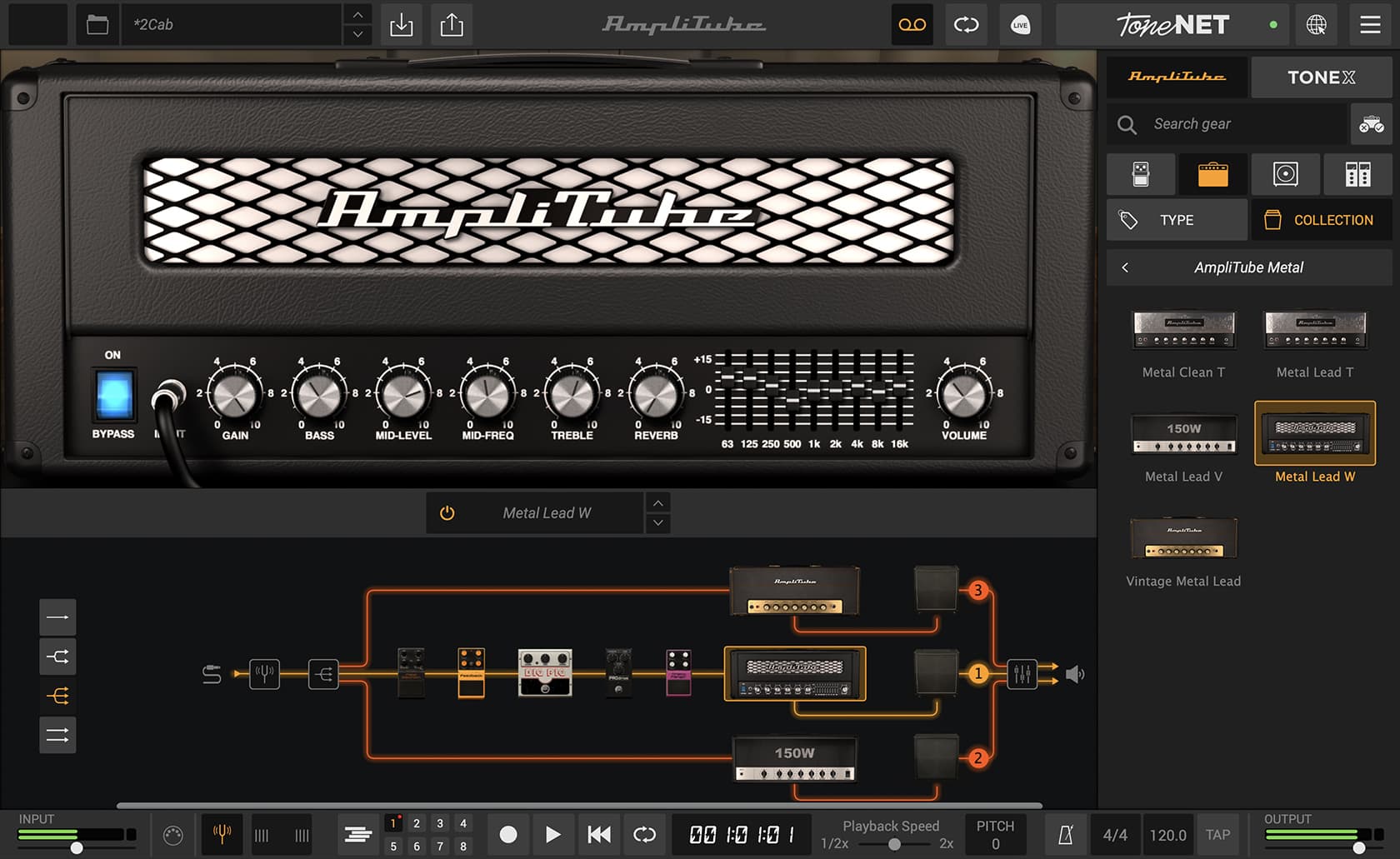
Task: Open the tape recorder view
Action: [912, 25]
